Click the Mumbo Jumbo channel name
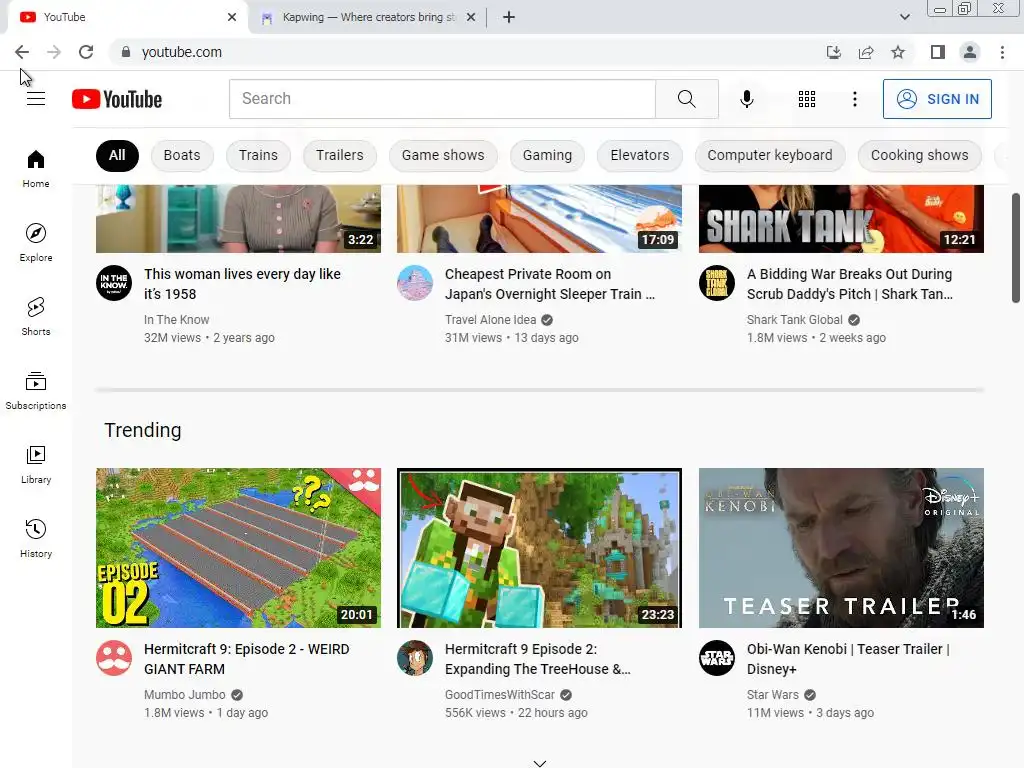This screenshot has width=1024, height=768. point(184,695)
